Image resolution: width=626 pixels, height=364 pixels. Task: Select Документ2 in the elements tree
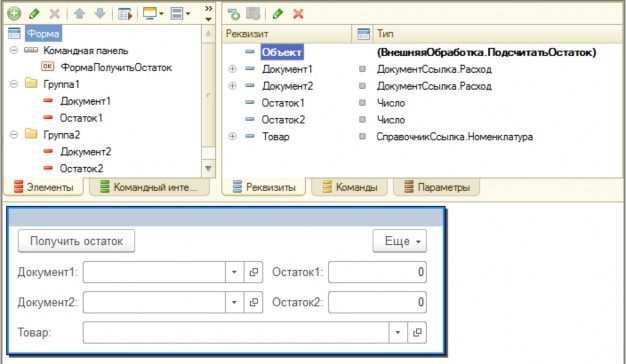pos(86,152)
